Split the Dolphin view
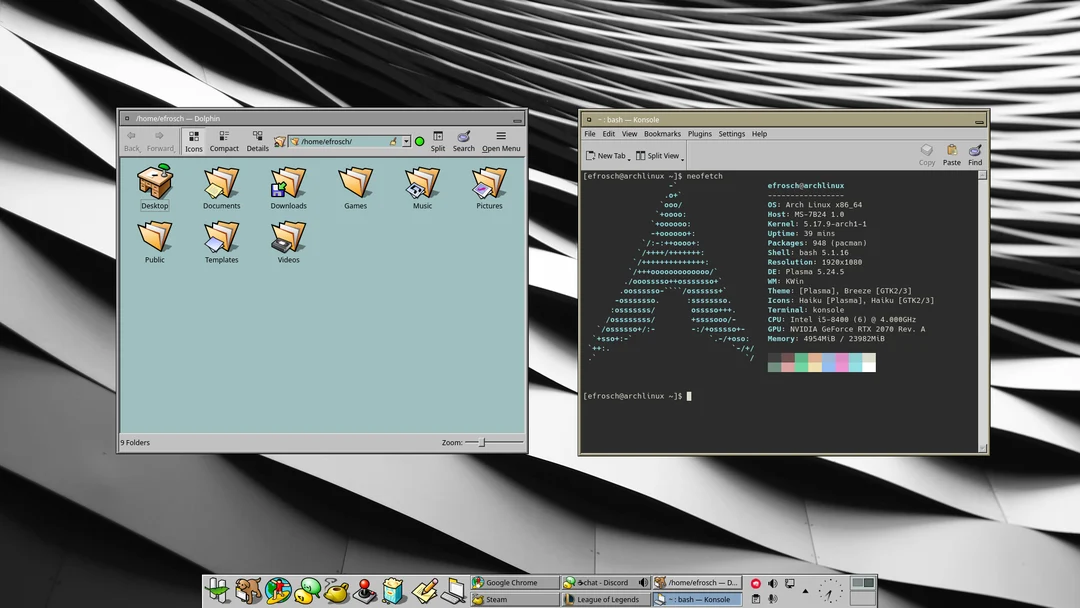 coord(438,141)
